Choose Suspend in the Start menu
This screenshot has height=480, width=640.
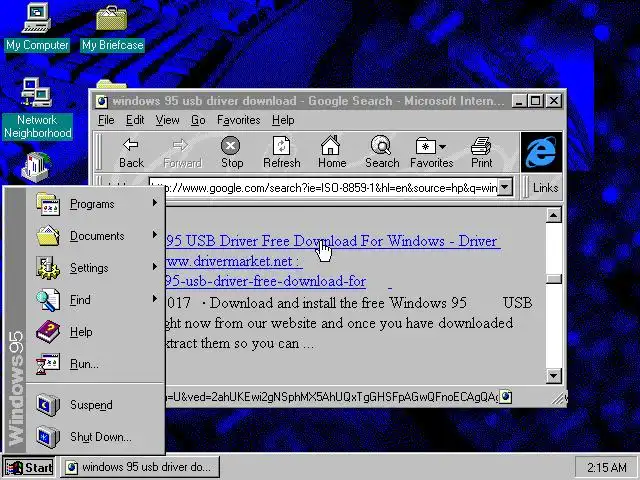coord(96,404)
